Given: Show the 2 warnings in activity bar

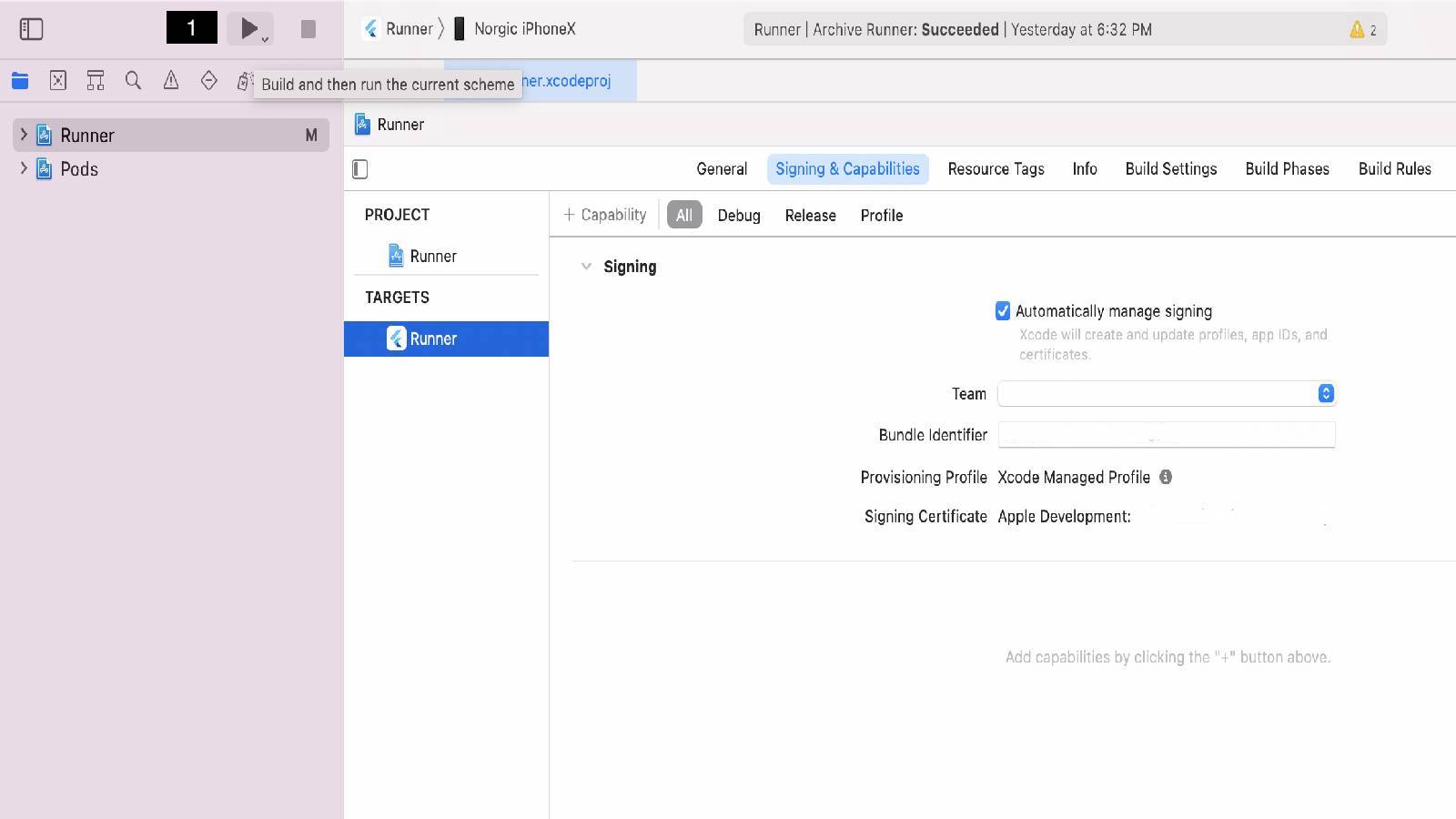Looking at the screenshot, I should coord(1363,30).
